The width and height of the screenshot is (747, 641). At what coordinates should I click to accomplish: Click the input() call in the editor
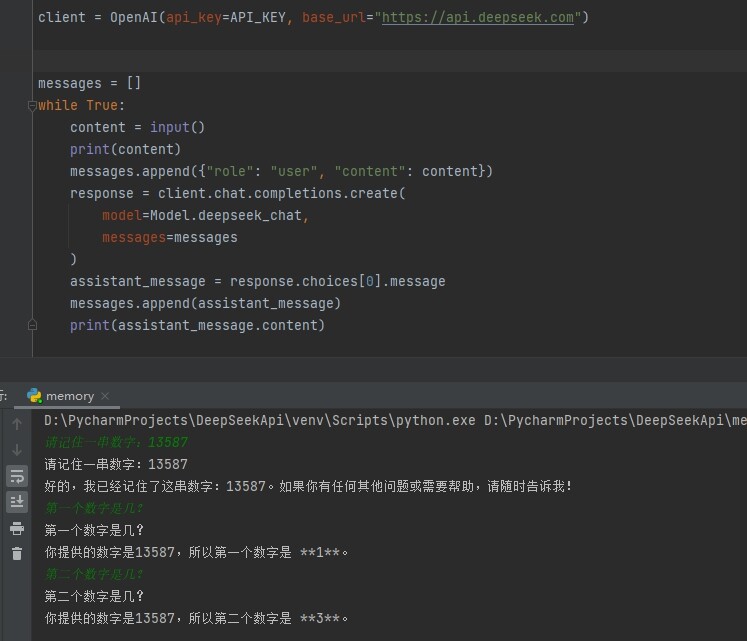pos(177,128)
